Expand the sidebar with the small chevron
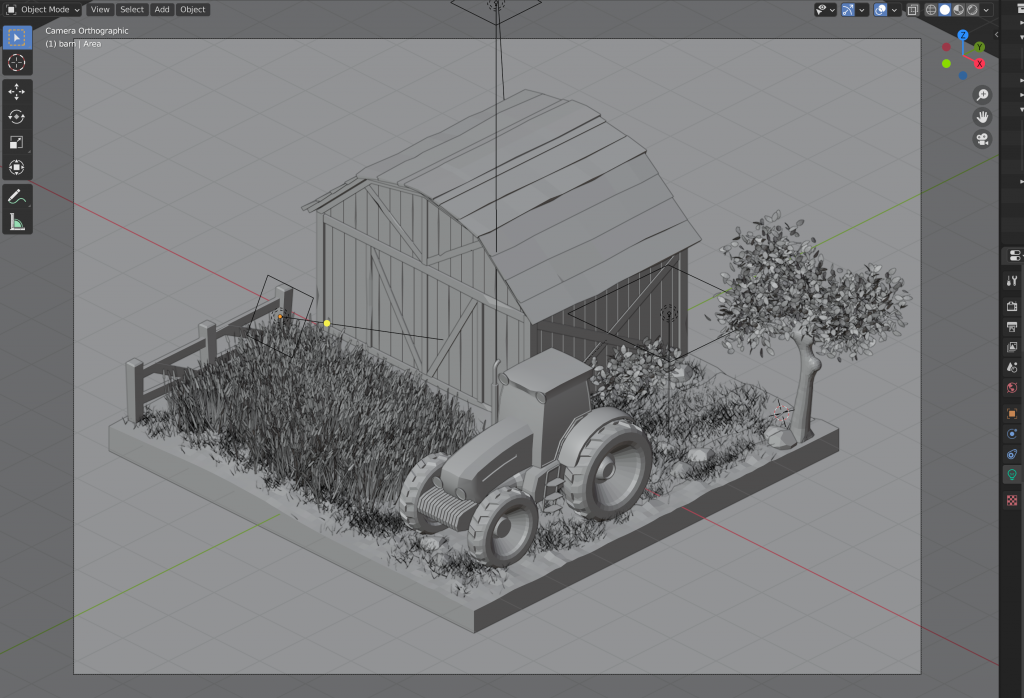The image size is (1024, 698). click(997, 35)
